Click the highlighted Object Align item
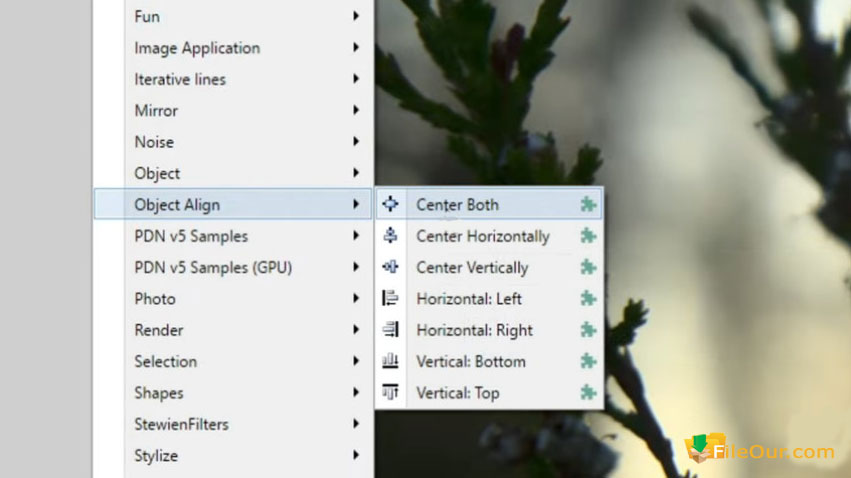Image resolution: width=851 pixels, height=478 pixels. (x=233, y=205)
